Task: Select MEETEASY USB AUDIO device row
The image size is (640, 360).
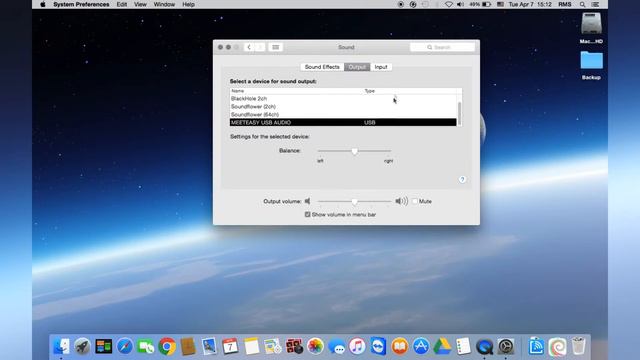Action: click(343, 122)
